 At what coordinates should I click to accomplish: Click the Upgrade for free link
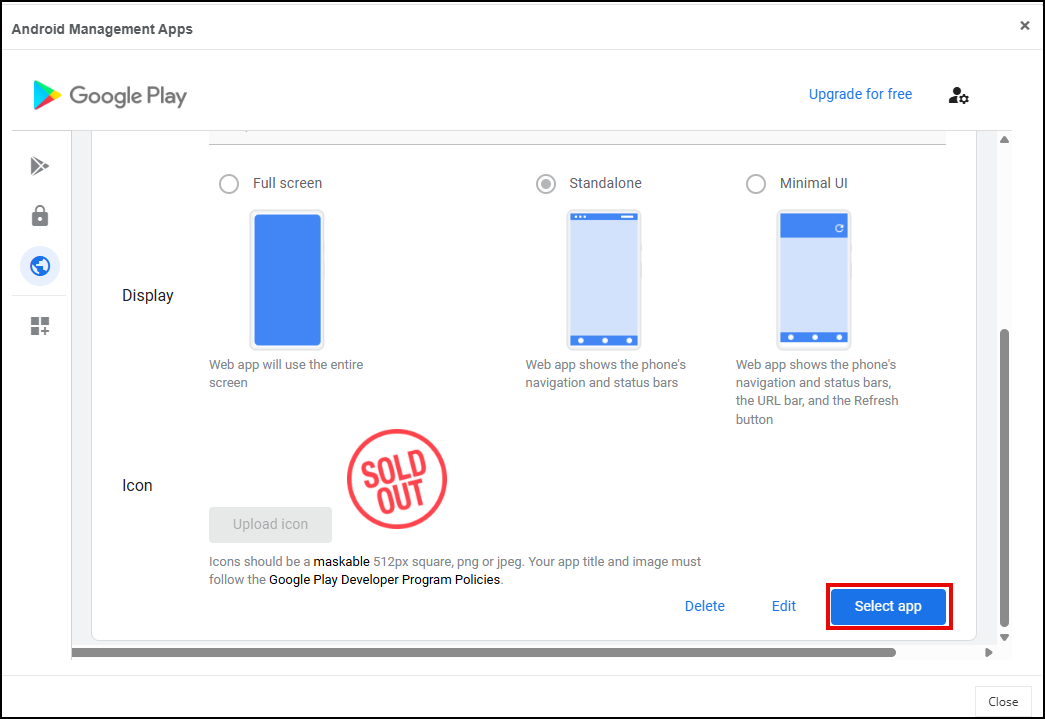click(860, 94)
